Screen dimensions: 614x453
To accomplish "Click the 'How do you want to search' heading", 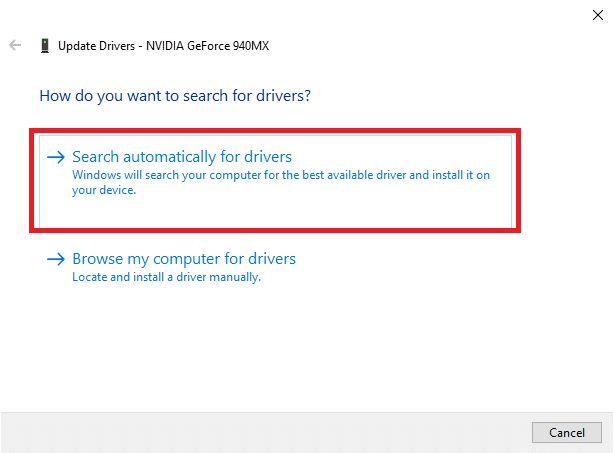I will (x=175, y=97).
